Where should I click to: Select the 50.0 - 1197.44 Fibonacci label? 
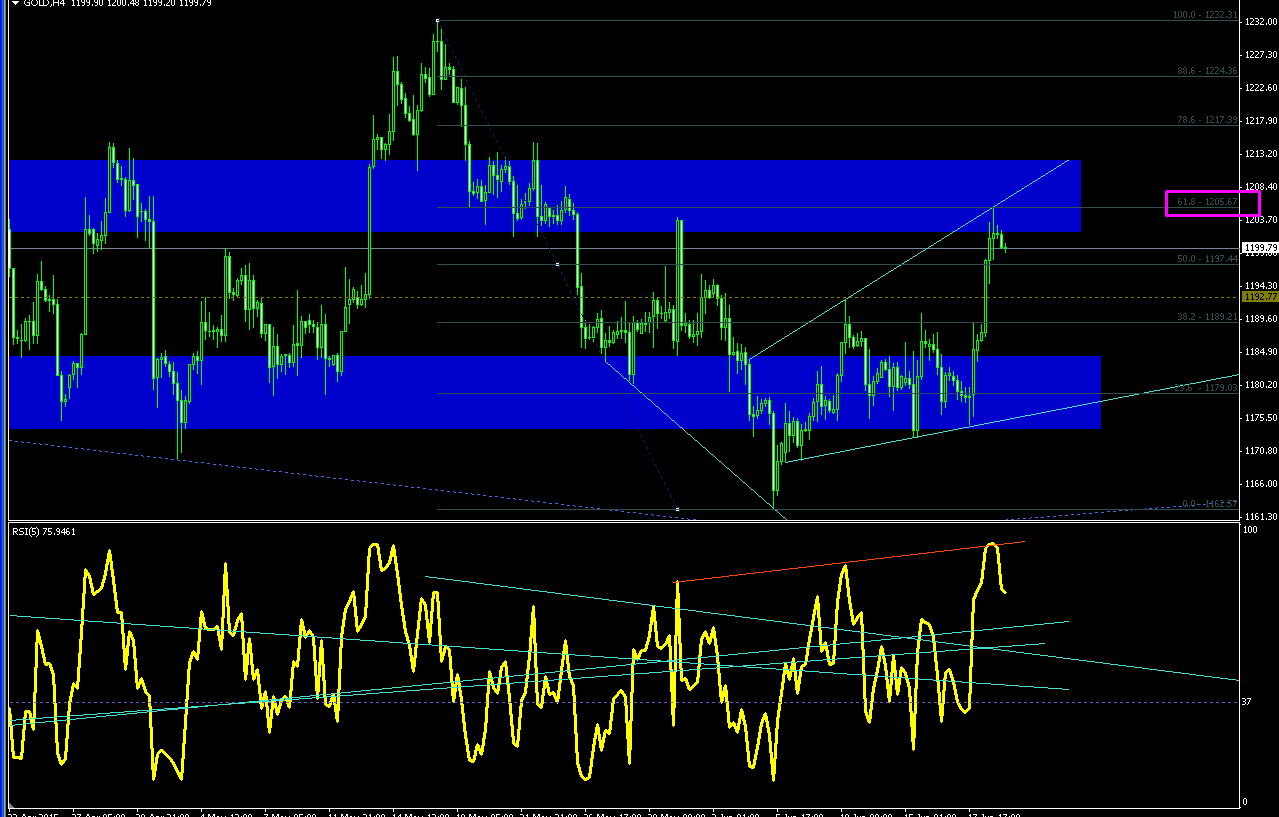[1208, 258]
